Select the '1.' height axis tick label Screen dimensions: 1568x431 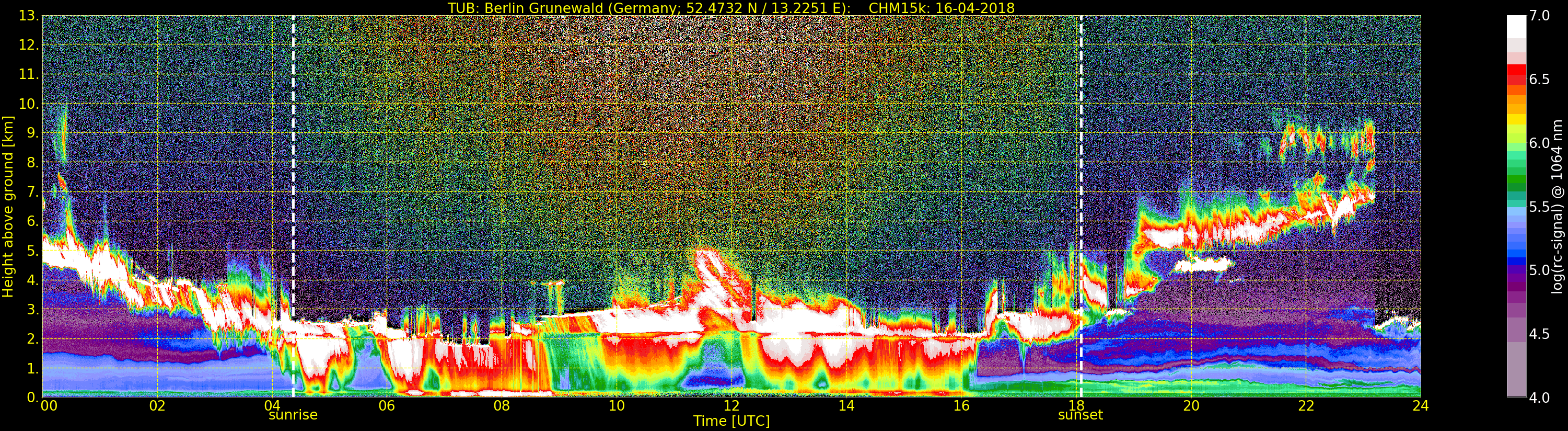[32, 368]
